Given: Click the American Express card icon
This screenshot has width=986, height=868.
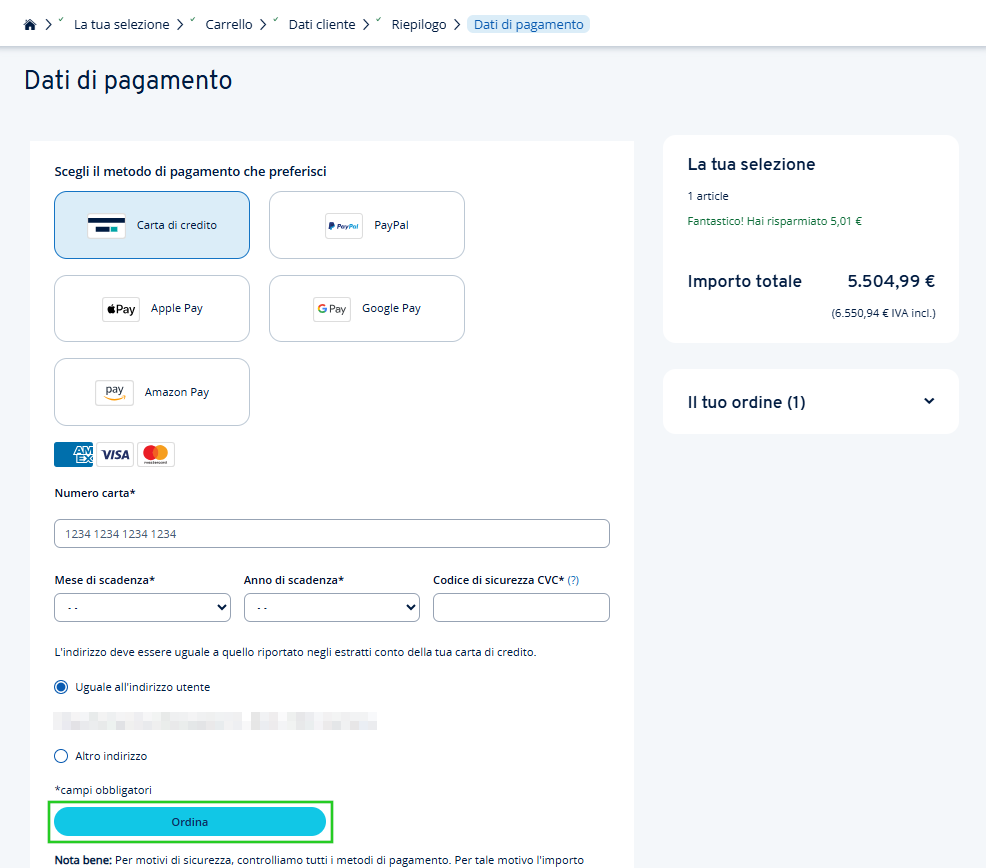Looking at the screenshot, I should pos(72,454).
